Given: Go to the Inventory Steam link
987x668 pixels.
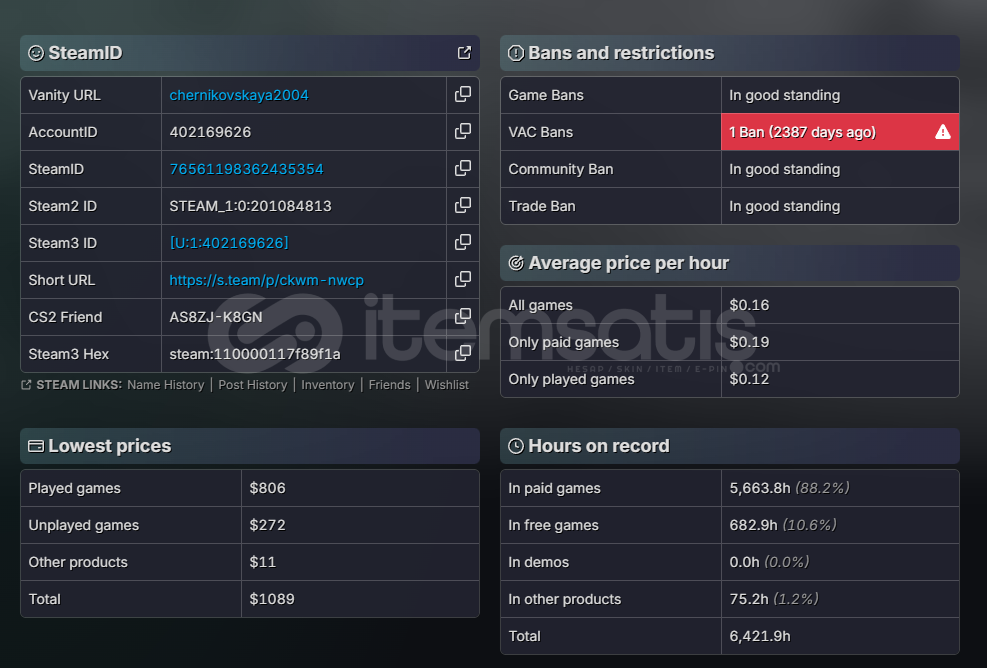Looking at the screenshot, I should point(327,385).
